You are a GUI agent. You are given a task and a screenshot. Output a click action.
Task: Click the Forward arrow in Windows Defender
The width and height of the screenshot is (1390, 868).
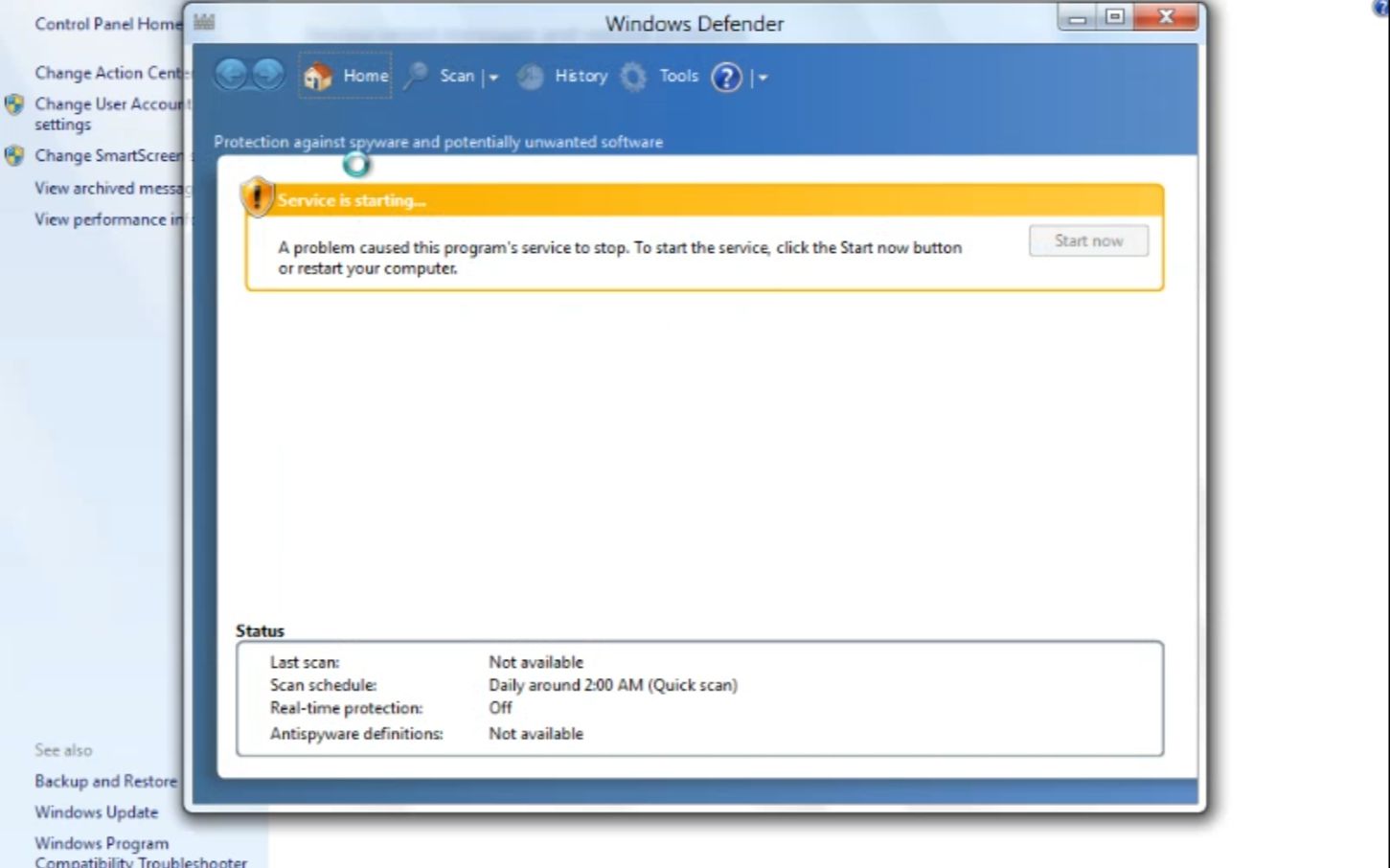(x=268, y=75)
